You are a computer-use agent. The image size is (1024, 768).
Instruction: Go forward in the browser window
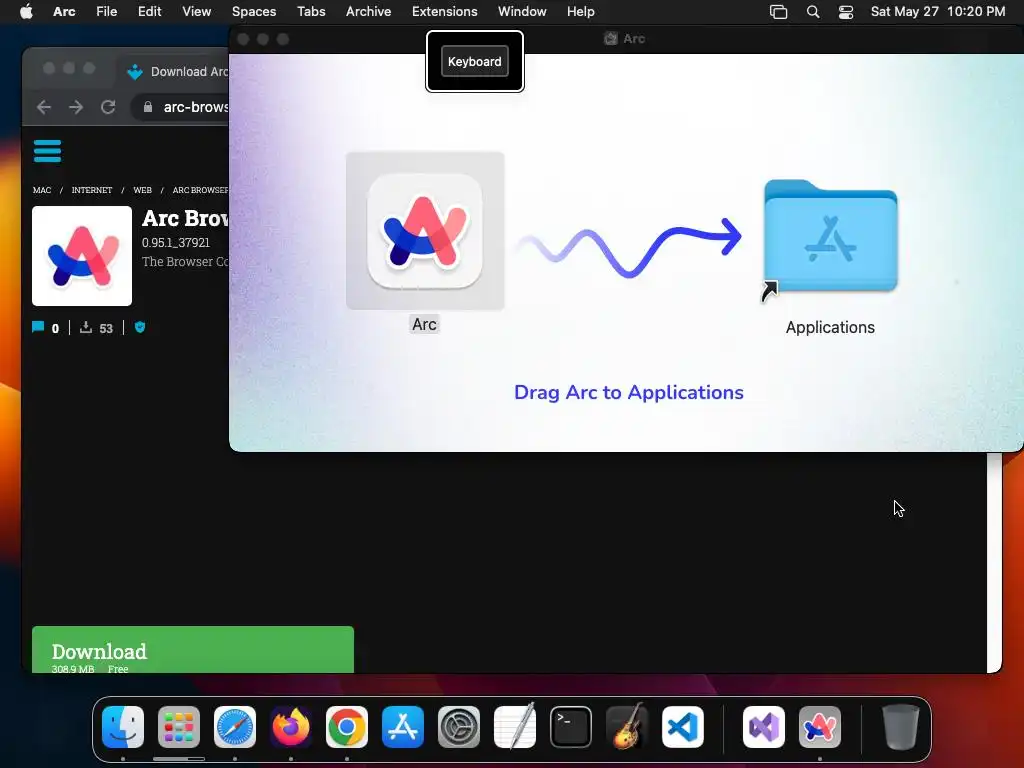click(x=76, y=107)
